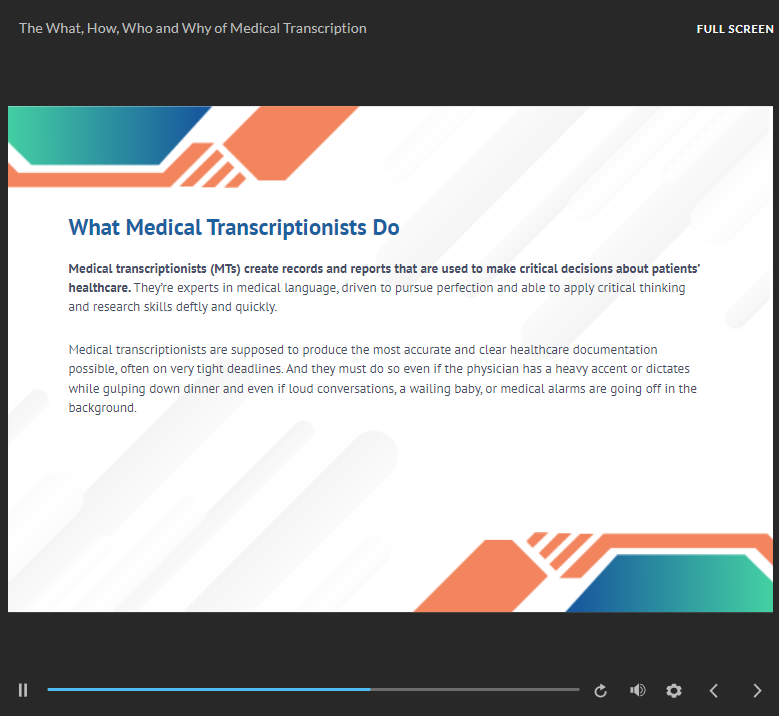Click the word "background." ending the paragraph
Viewport: 779px width, 716px height.
(x=102, y=408)
